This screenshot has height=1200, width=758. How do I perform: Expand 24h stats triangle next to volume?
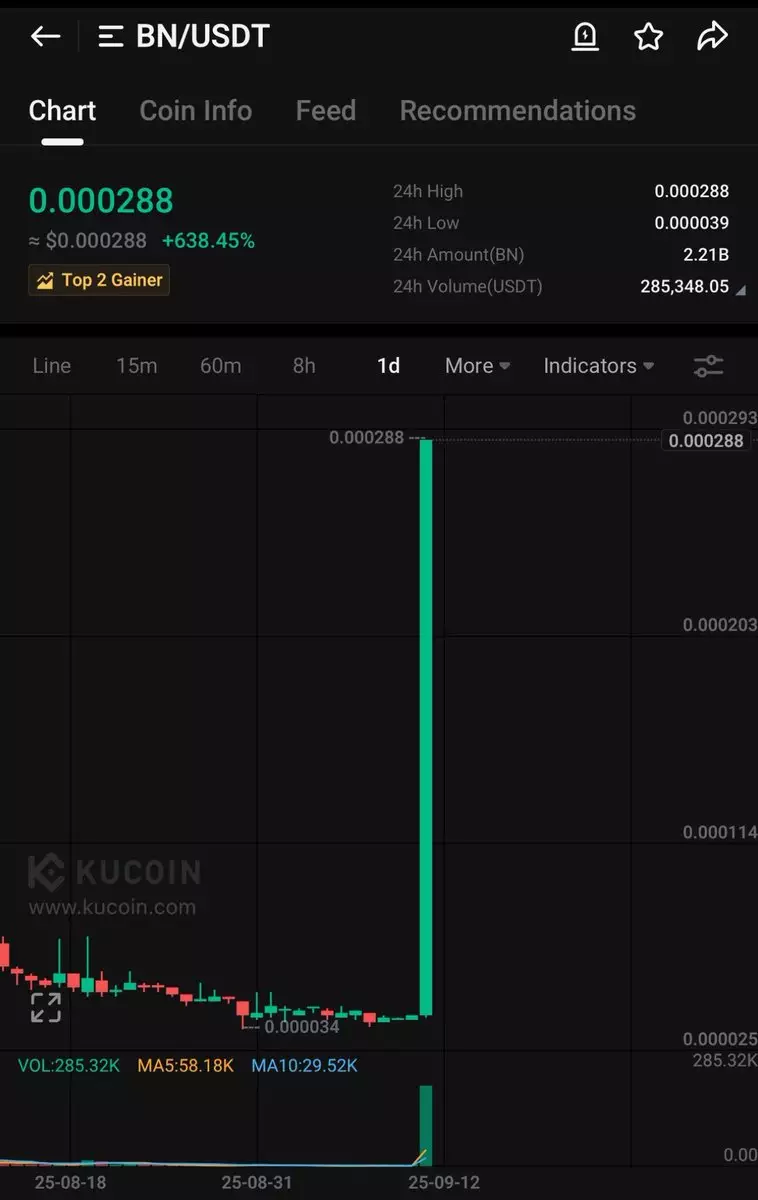(x=740, y=291)
